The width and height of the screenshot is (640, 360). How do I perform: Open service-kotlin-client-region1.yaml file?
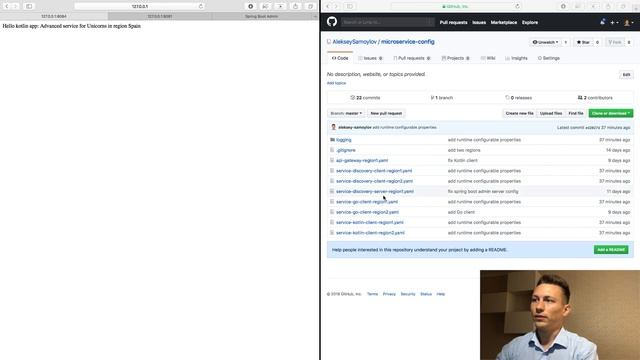click(x=370, y=222)
